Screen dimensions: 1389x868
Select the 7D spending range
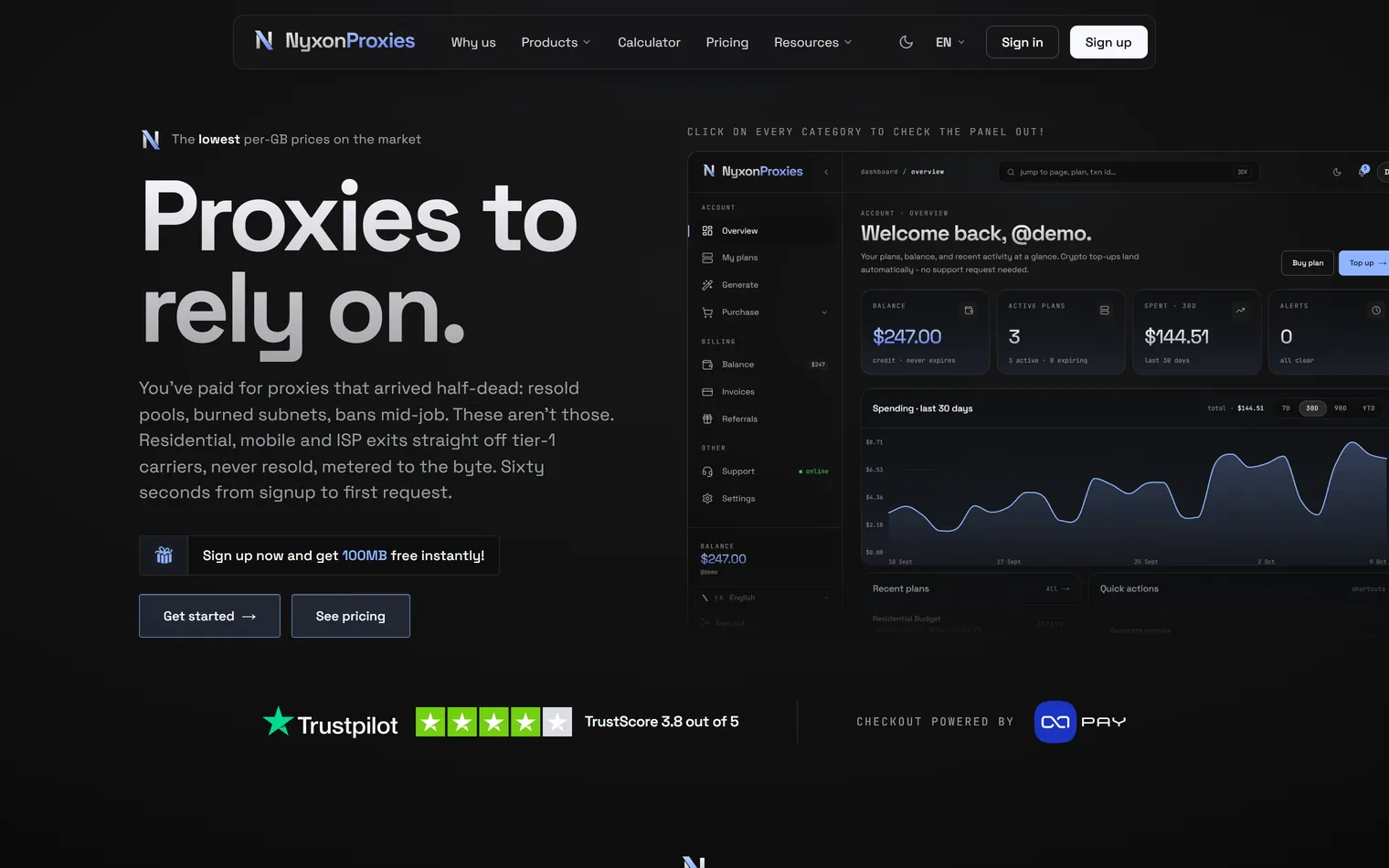tap(1286, 408)
